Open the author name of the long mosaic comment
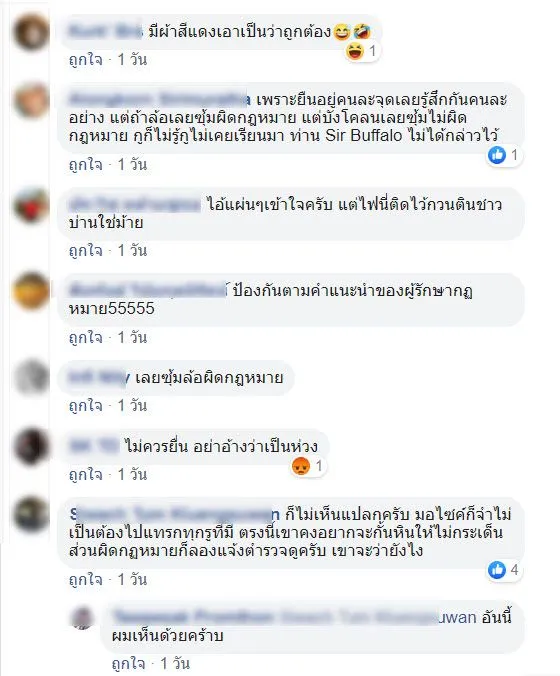The image size is (560, 676). [x=174, y=514]
